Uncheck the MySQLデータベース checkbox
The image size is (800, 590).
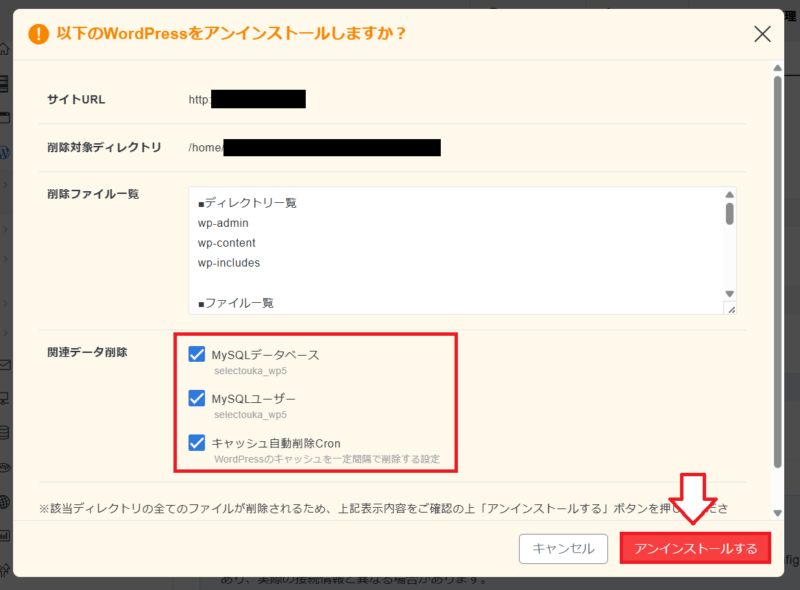pyautogui.click(x=196, y=354)
